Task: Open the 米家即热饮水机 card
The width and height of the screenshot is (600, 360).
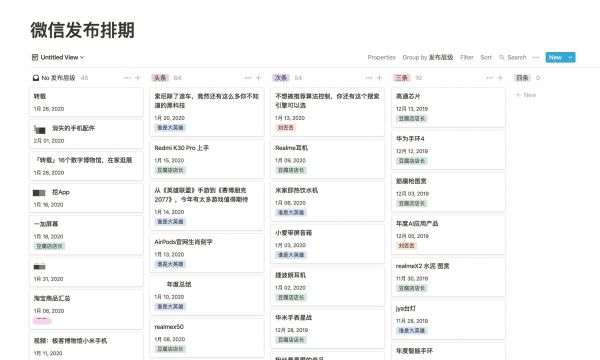Action: (328, 201)
